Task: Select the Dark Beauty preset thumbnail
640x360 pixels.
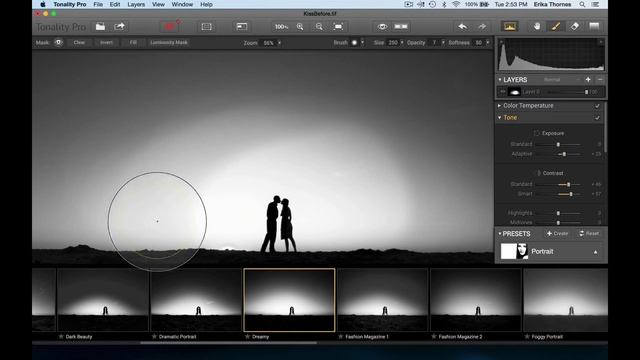Action: (x=103, y=300)
